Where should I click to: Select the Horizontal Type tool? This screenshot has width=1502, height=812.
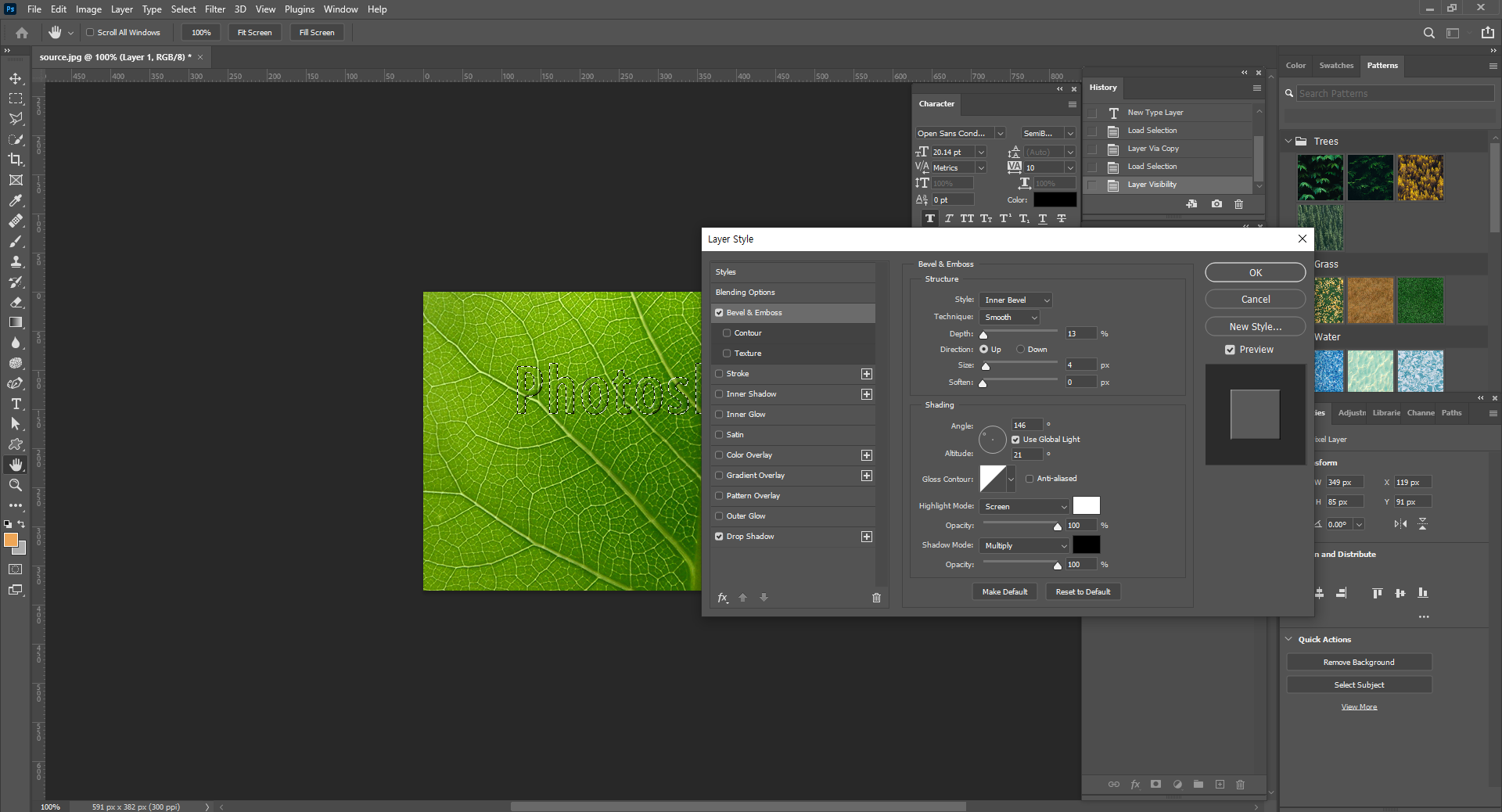point(16,404)
